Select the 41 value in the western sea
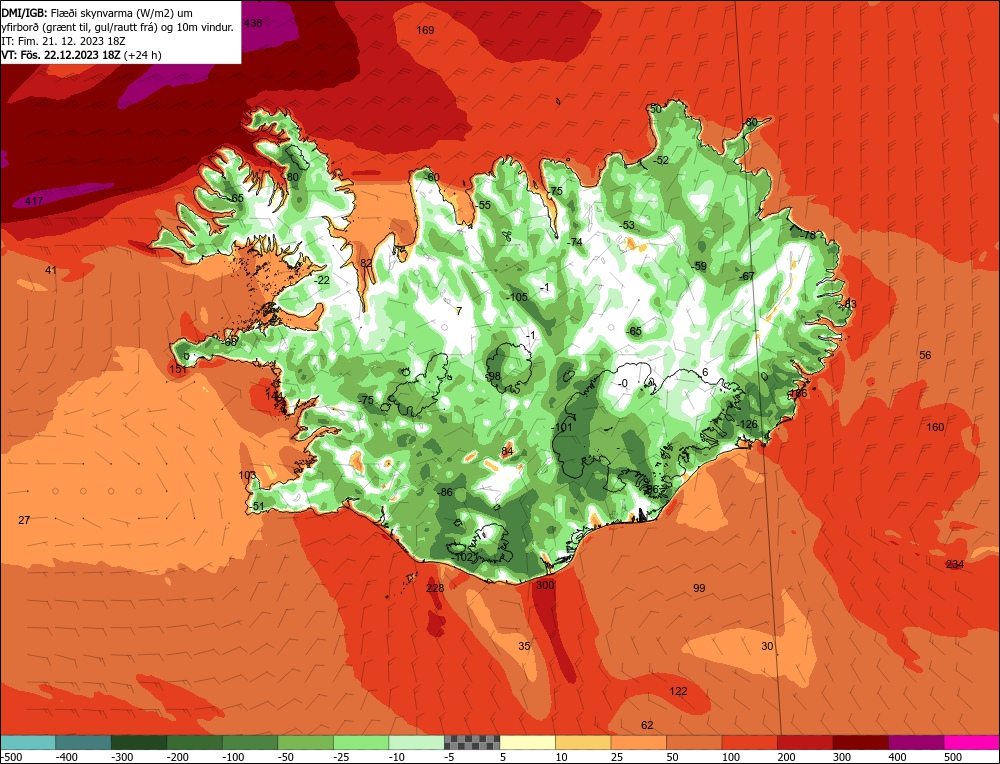1000x764 pixels. [x=51, y=270]
